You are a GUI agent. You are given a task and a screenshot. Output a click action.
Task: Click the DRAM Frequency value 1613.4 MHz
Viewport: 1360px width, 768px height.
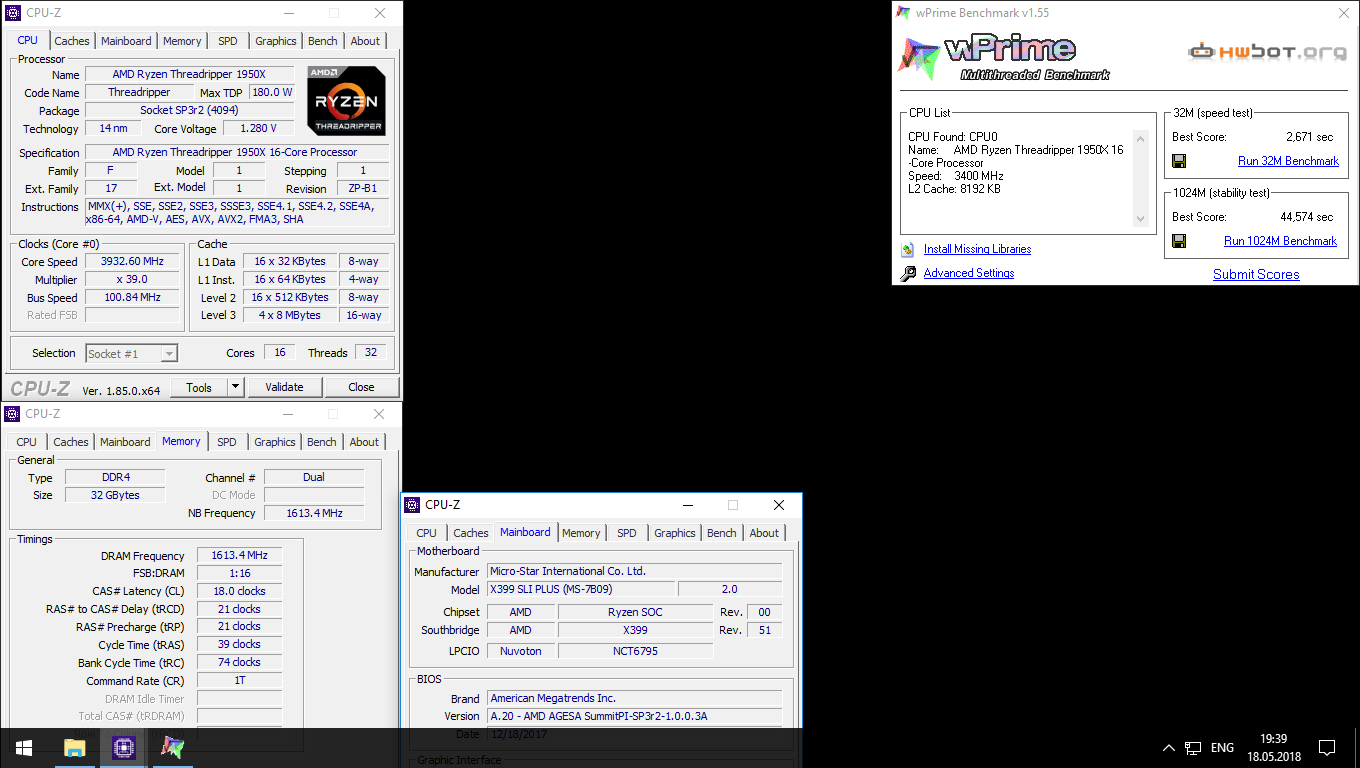click(239, 555)
